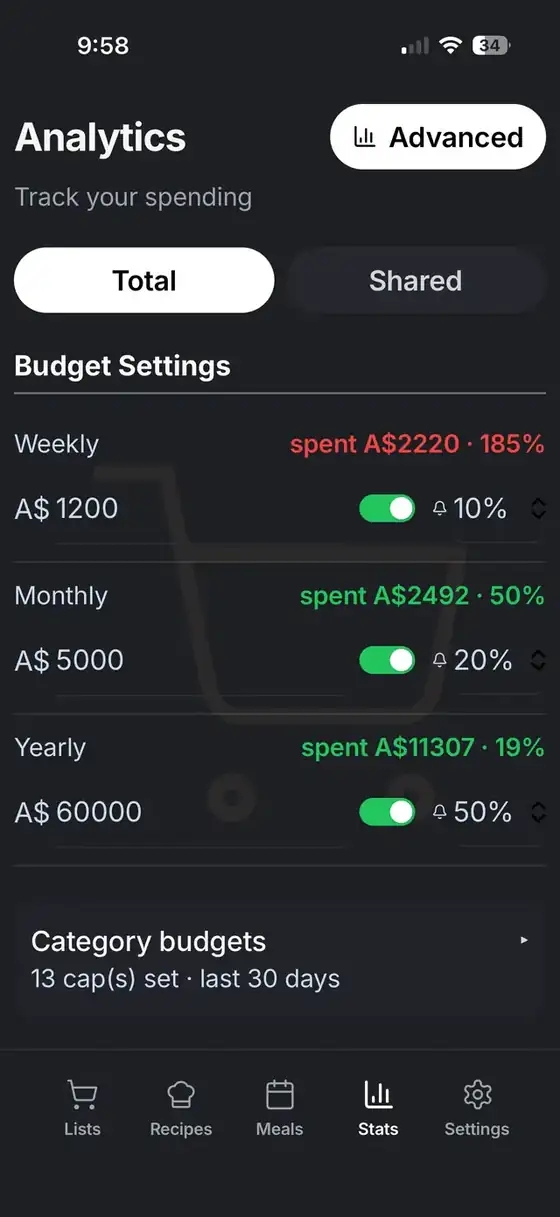The height and width of the screenshot is (1217, 560).
Task: Tap the bell icon beside yearly 50%
Action: tap(439, 813)
